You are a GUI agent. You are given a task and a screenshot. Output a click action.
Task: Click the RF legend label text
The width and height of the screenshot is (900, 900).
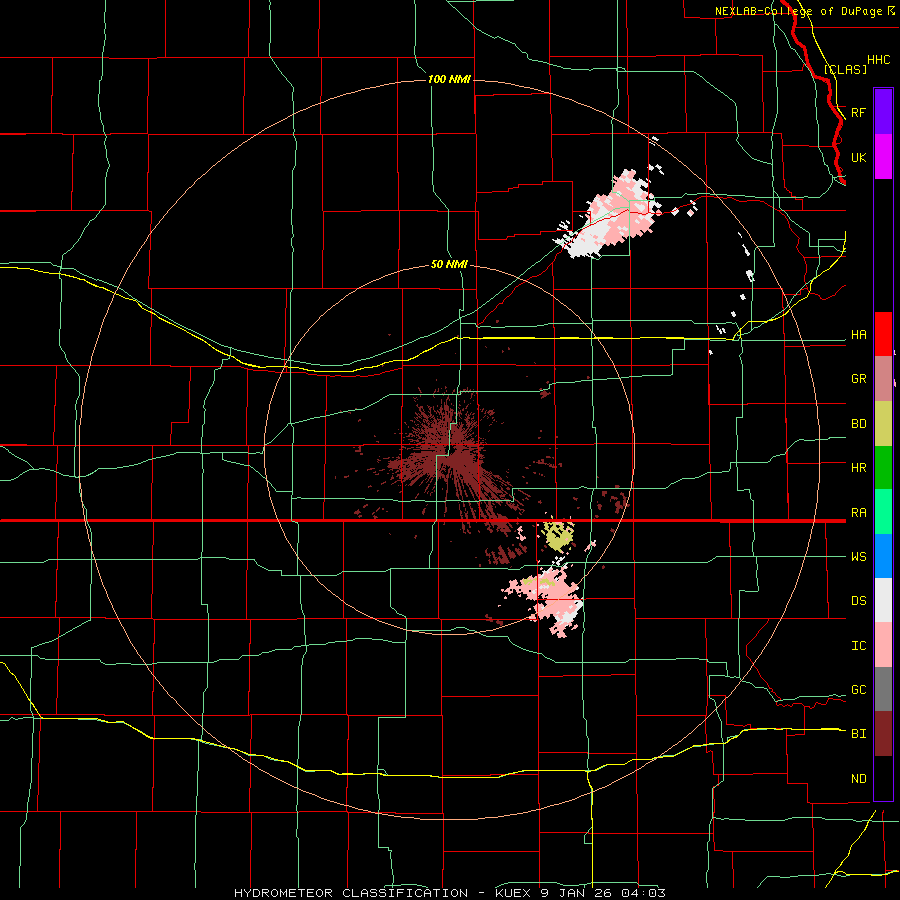click(x=858, y=112)
